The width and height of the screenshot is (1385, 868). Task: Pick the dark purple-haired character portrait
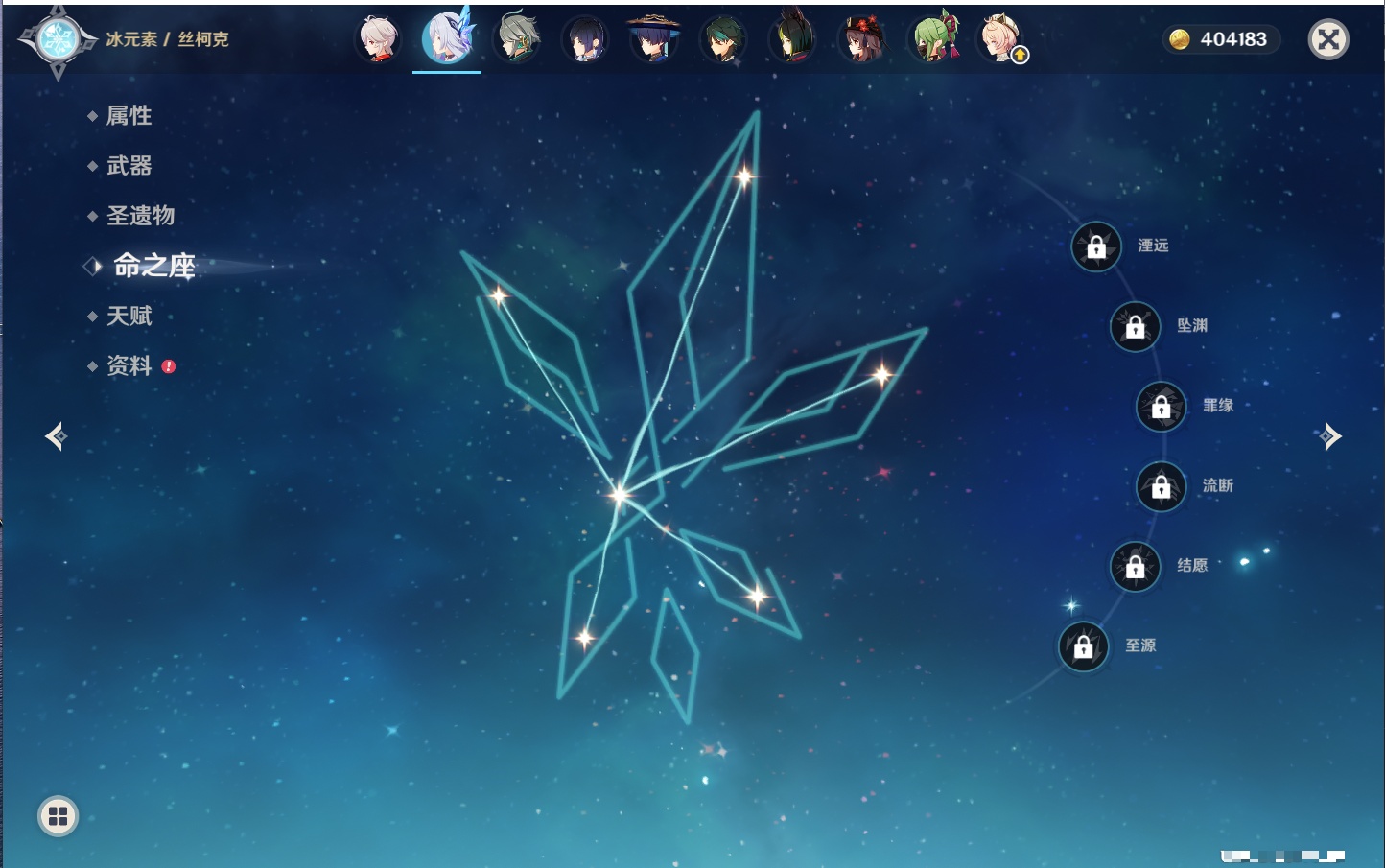[585, 39]
